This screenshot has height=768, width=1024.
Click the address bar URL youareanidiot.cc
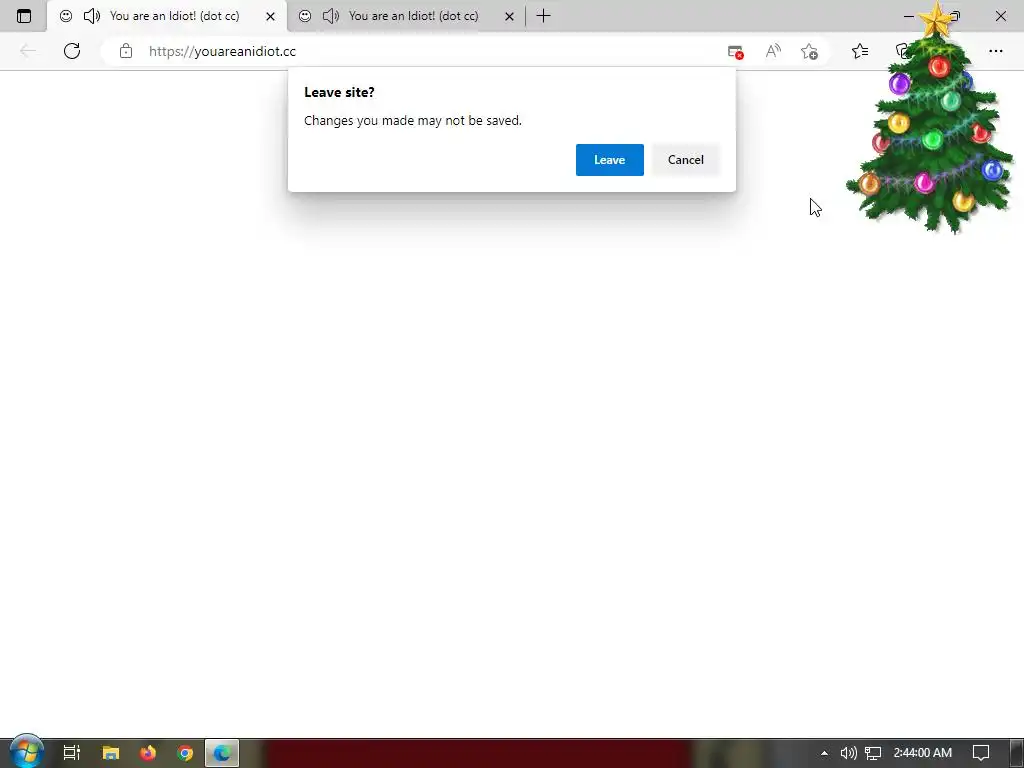[x=222, y=52]
